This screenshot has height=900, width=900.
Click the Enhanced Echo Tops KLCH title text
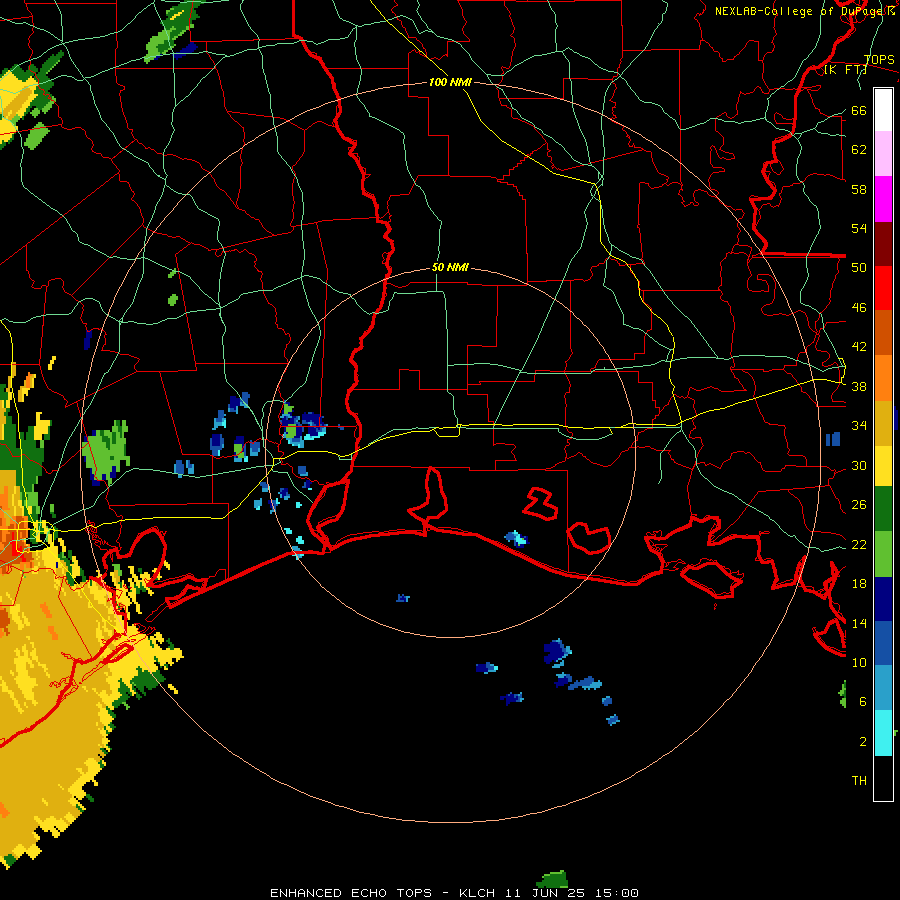454,893
